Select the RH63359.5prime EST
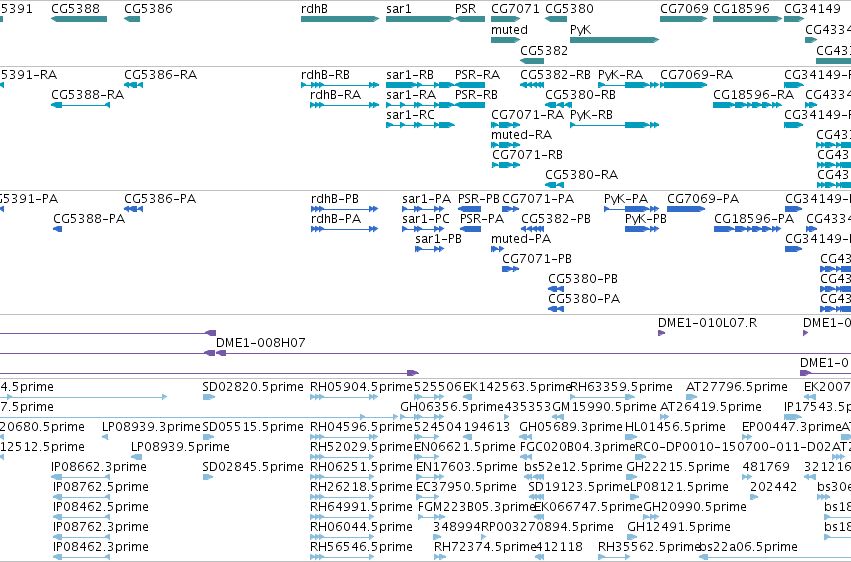 (x=602, y=397)
